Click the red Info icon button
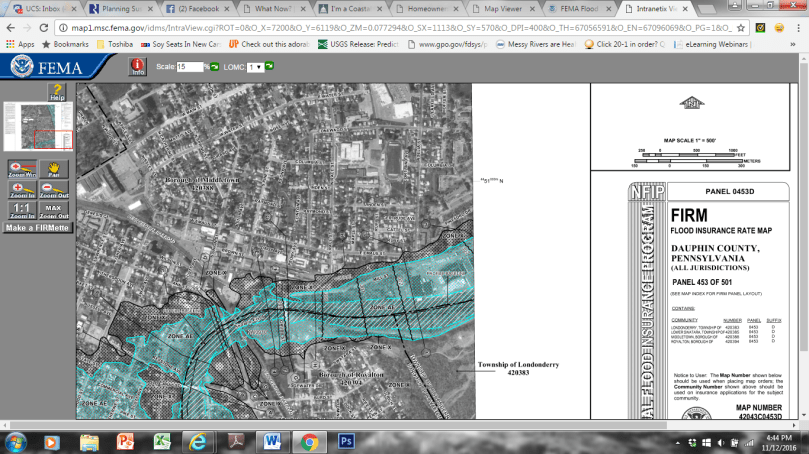This screenshot has width=809, height=454. click(138, 67)
